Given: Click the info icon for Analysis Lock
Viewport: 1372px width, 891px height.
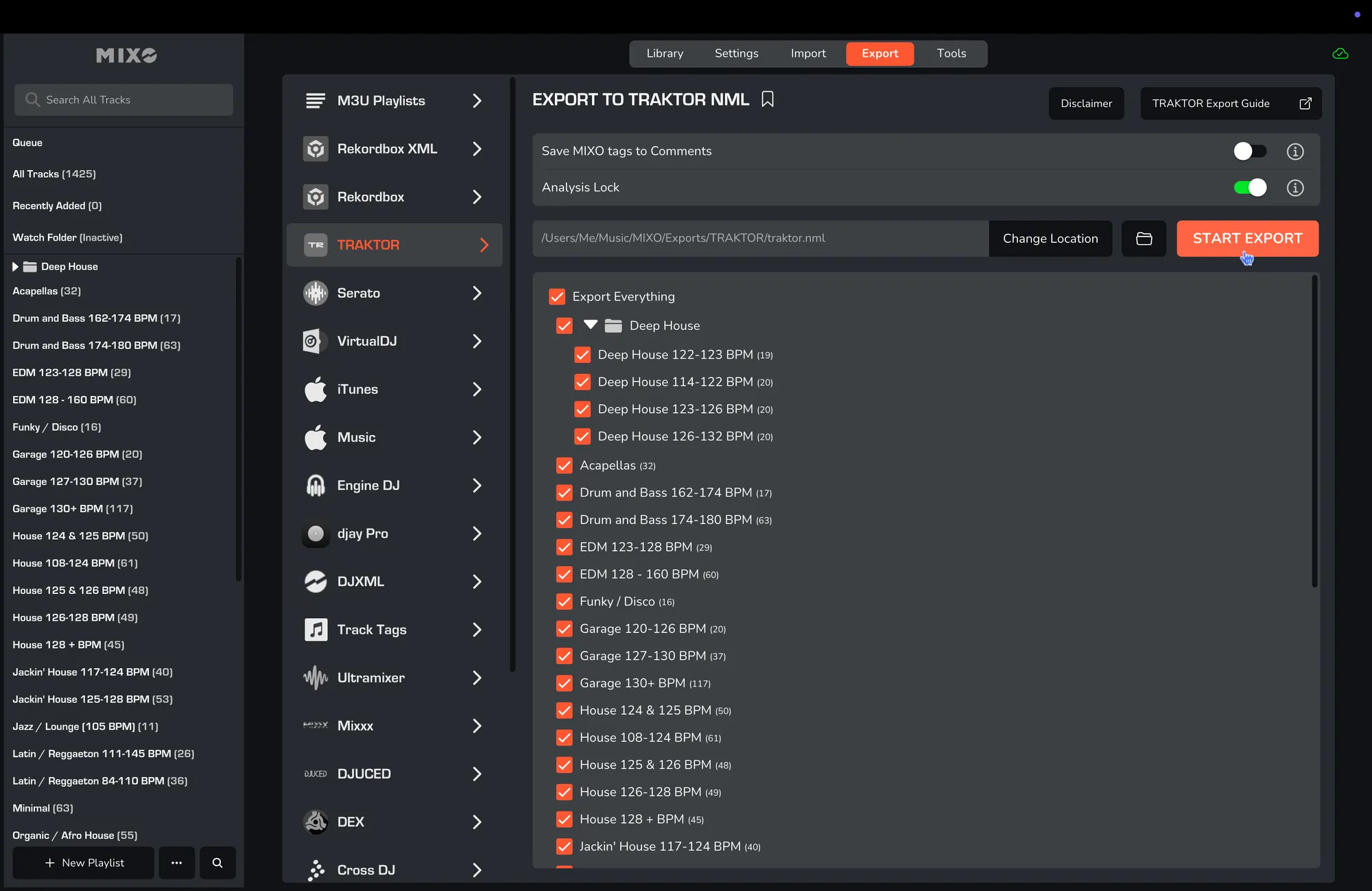Looking at the screenshot, I should coord(1294,188).
